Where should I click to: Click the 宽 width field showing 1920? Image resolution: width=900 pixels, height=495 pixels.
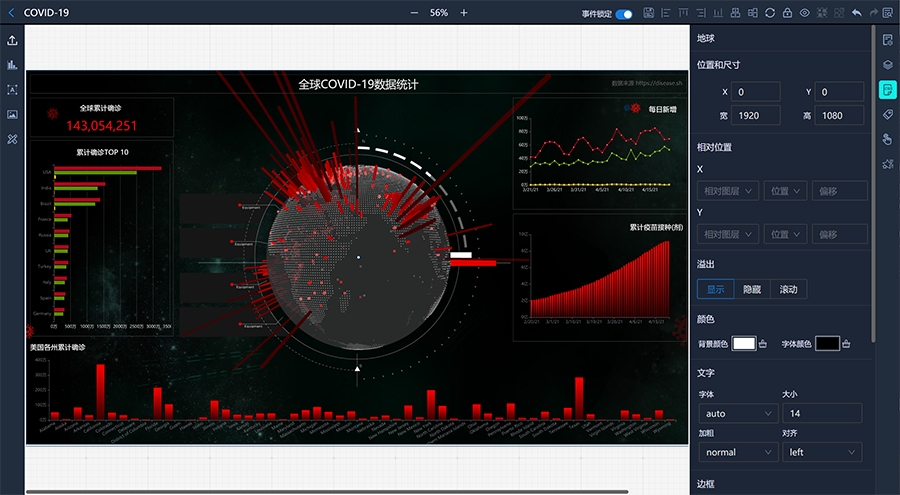tap(755, 115)
